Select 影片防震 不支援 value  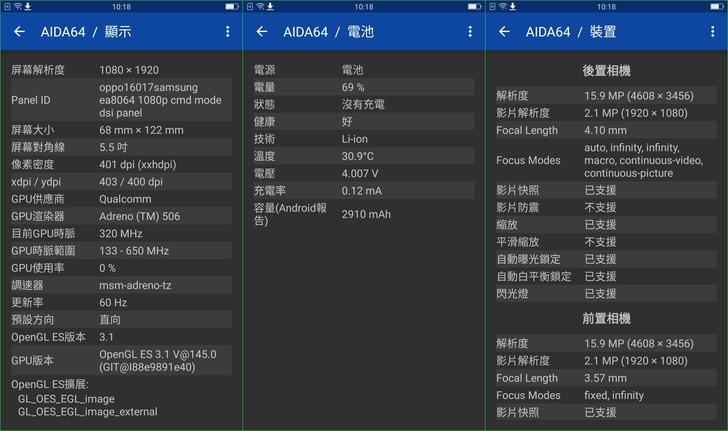click(600, 207)
